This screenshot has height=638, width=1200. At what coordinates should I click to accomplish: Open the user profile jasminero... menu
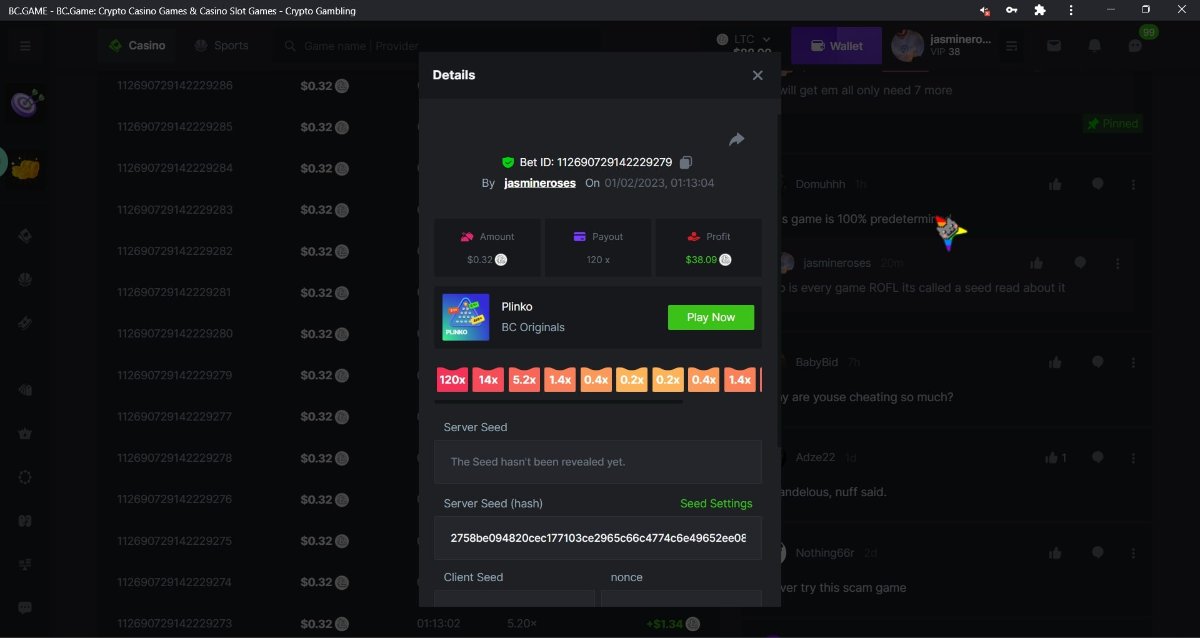pos(940,46)
